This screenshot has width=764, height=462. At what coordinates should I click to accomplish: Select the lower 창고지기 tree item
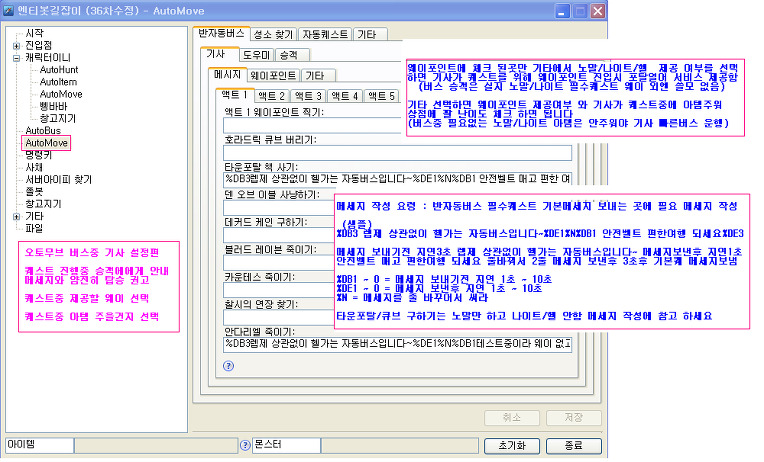[43, 204]
